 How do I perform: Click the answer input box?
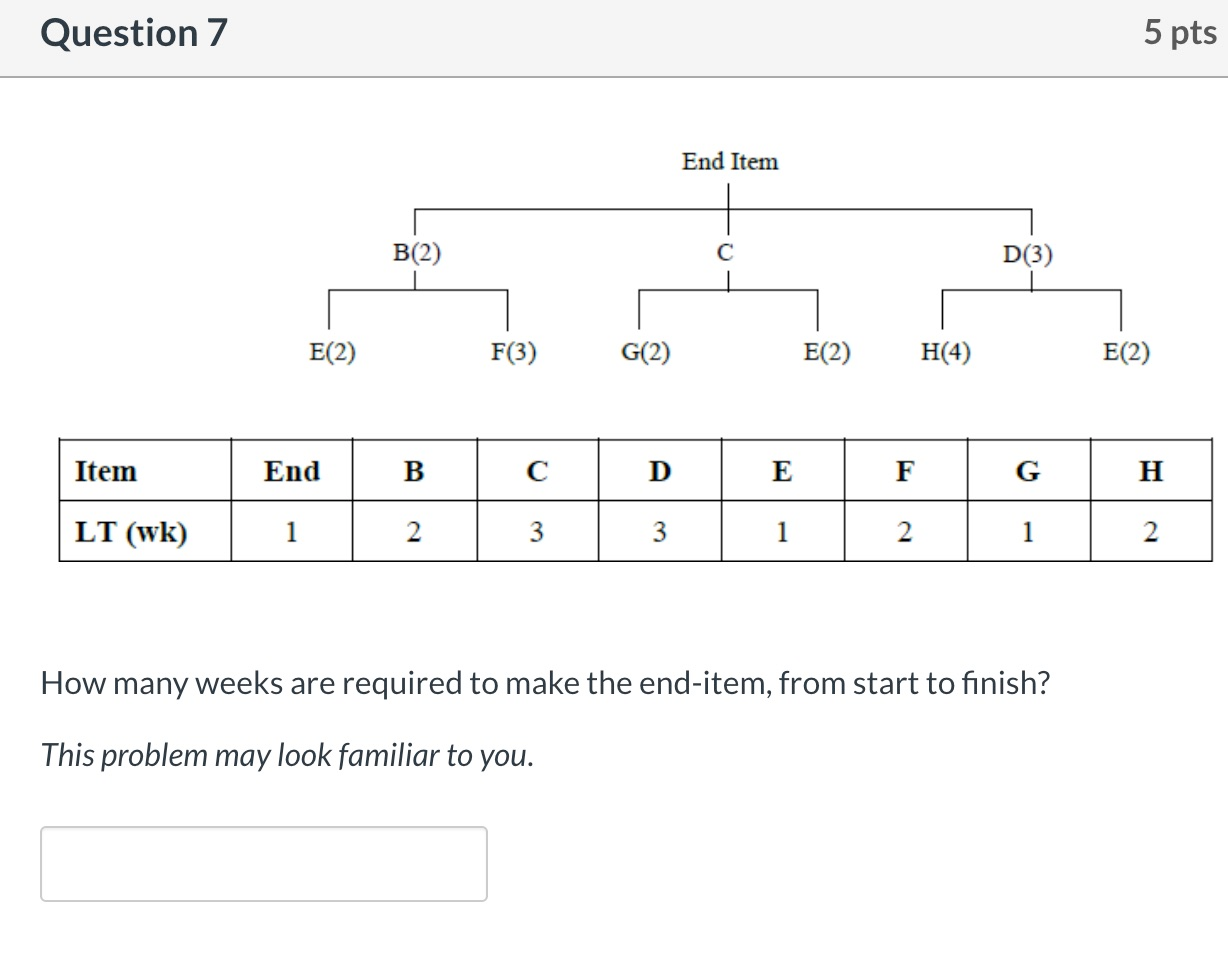263,863
